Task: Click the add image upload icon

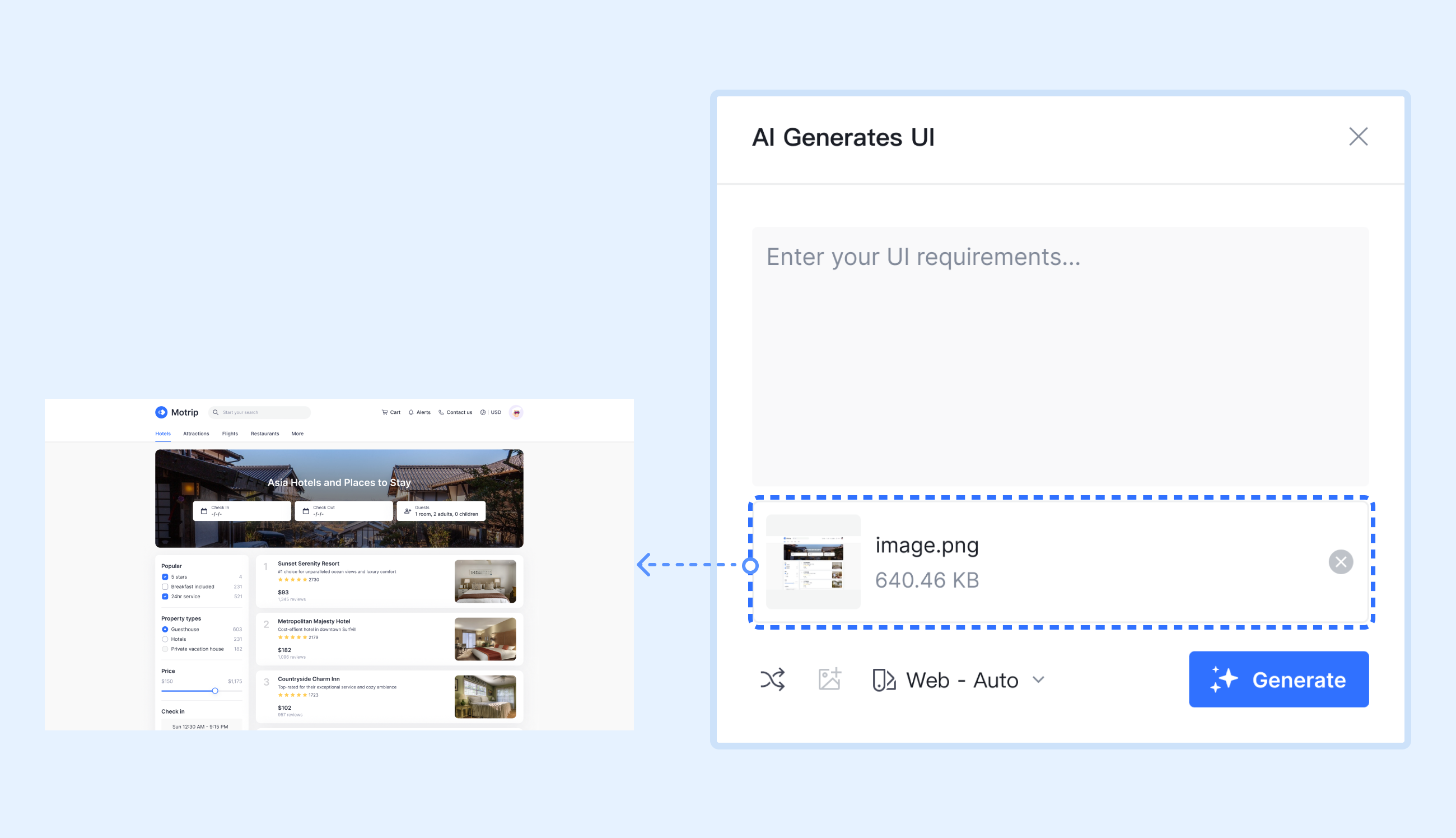Action: 829,679
